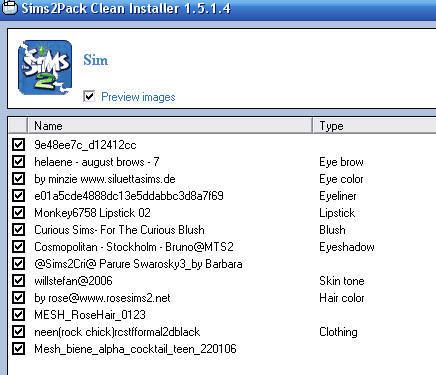Uncheck the willstefan@2006 skin tone checkbox
Viewport: 436px width, 375px height.
[x=18, y=281]
